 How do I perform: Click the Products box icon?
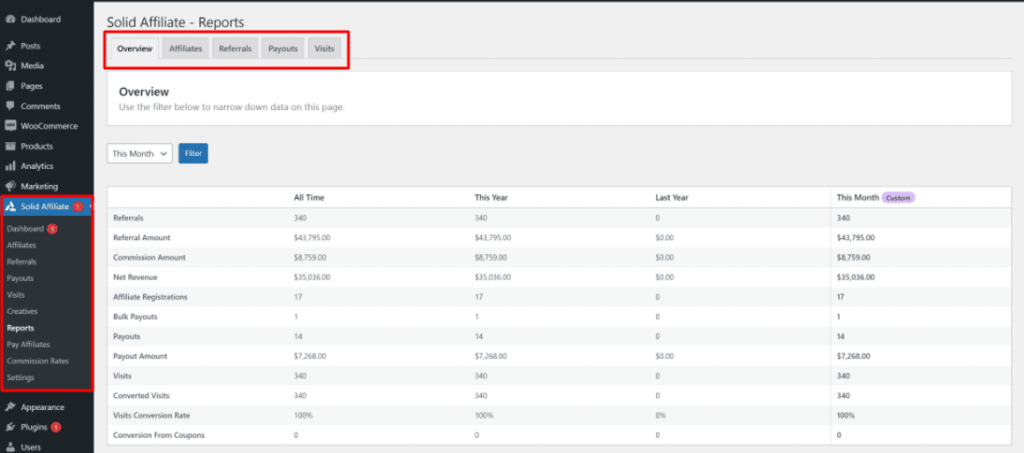[x=10, y=146]
